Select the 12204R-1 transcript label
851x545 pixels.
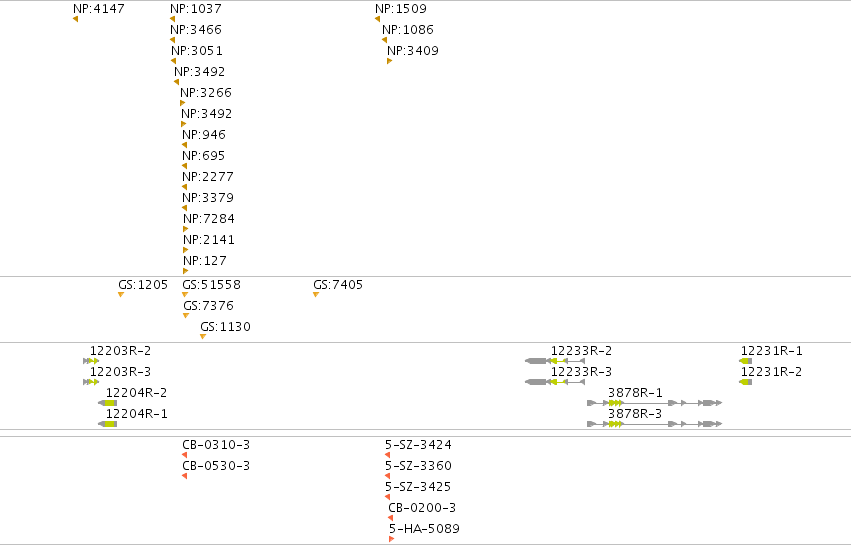pyautogui.click(x=137, y=414)
